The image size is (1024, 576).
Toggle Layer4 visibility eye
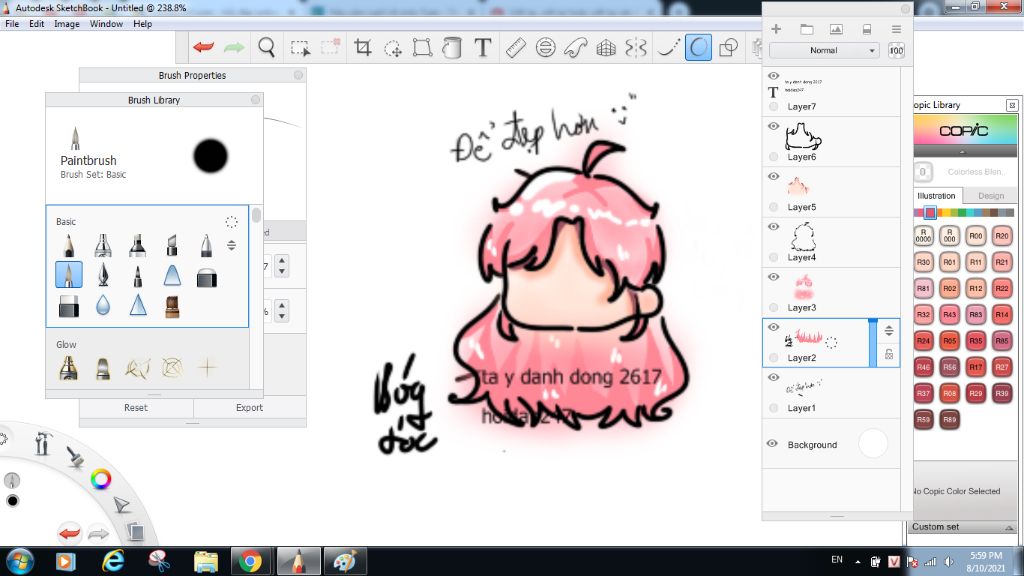(774, 227)
